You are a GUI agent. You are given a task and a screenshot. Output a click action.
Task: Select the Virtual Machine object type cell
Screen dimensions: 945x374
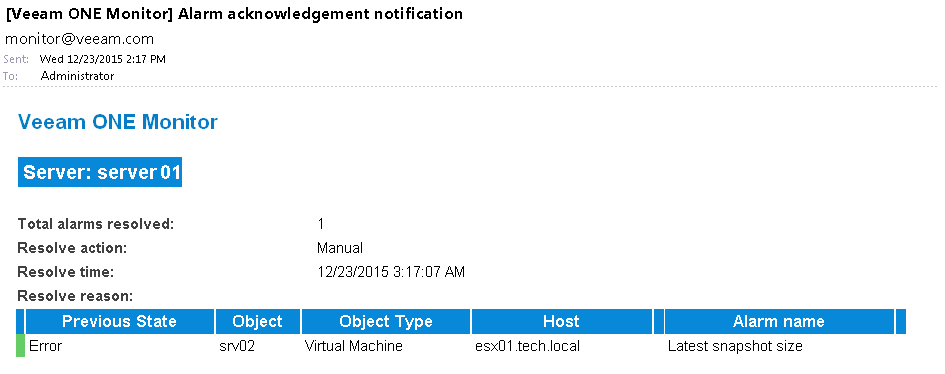tap(354, 346)
